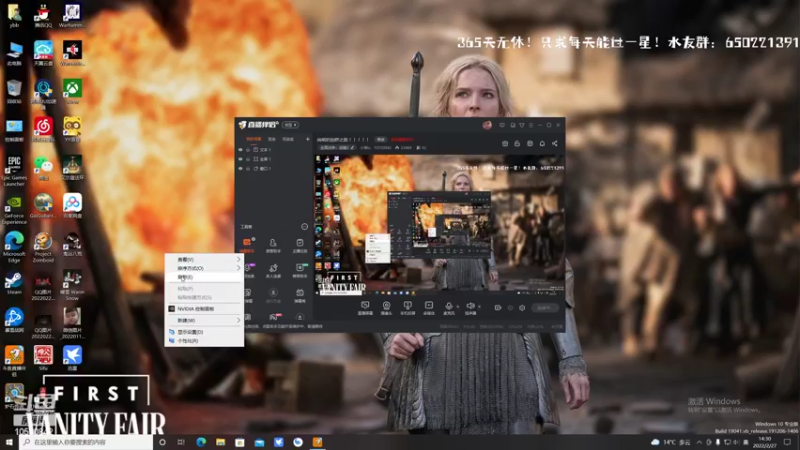Select the GeForce Experience desktop icon

[x=14, y=209]
